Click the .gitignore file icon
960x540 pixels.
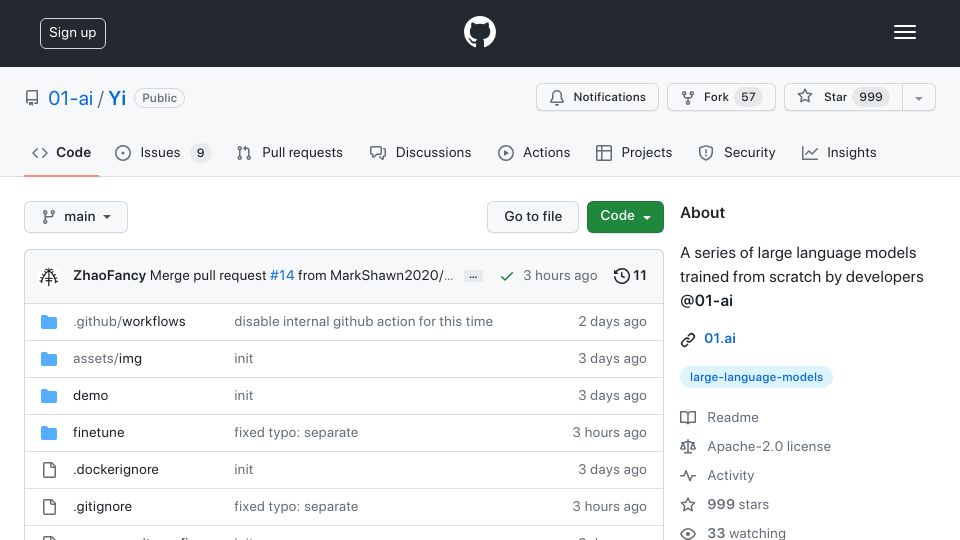49,507
